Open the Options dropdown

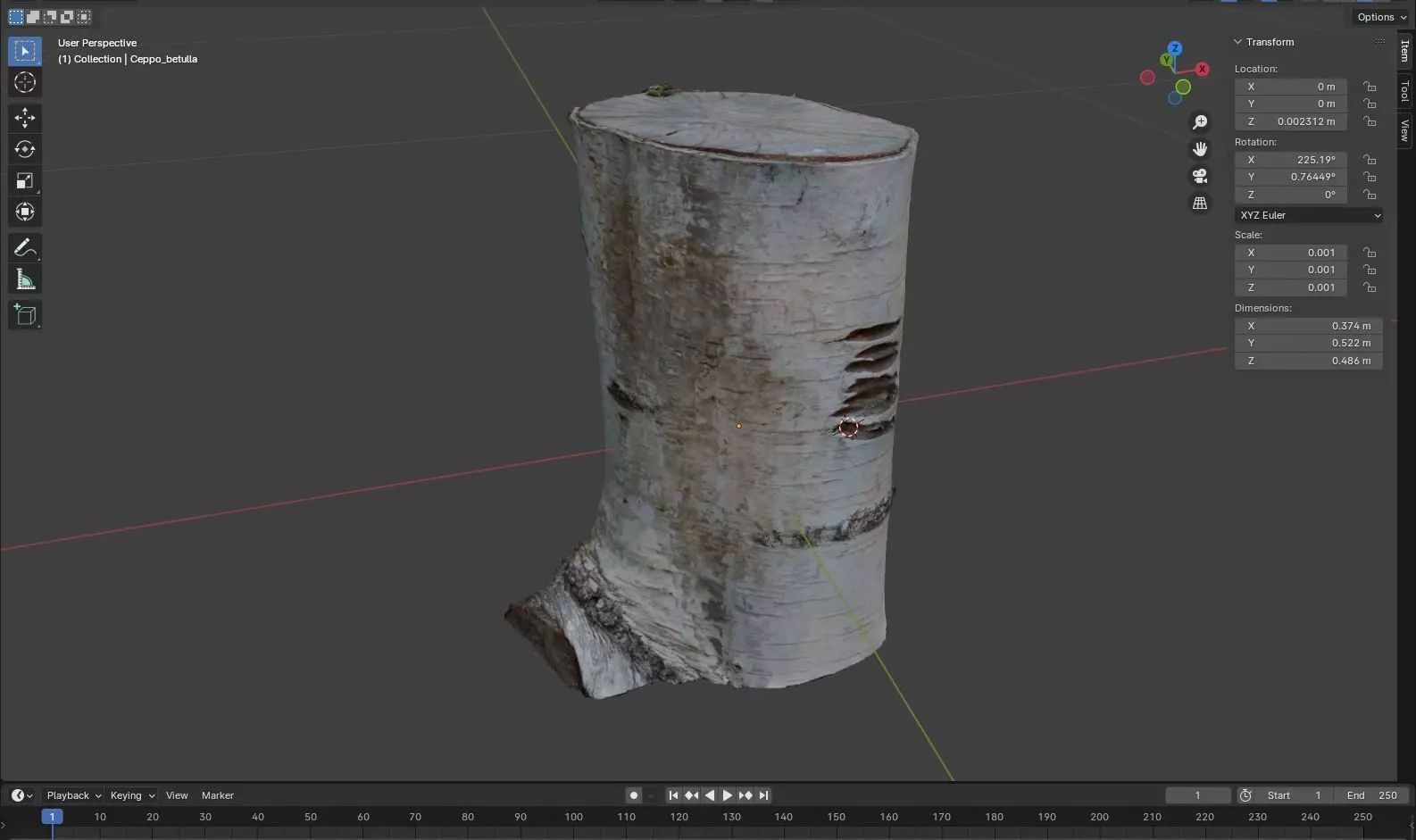click(x=1381, y=17)
